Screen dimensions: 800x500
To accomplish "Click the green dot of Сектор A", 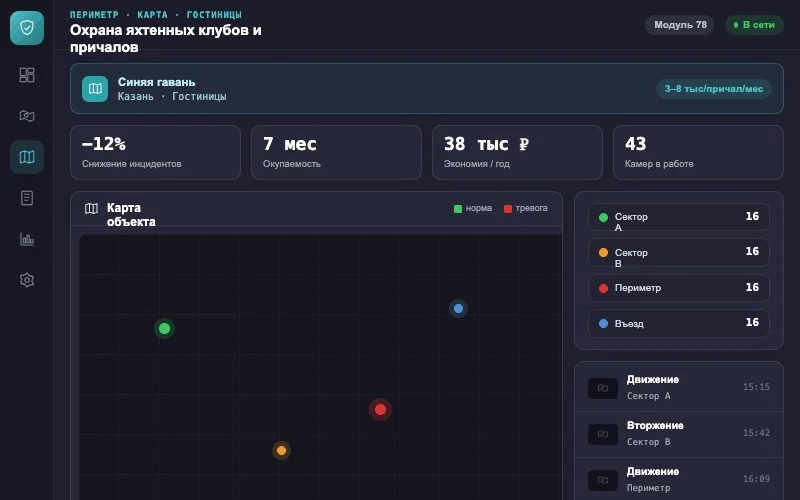I will point(603,217).
